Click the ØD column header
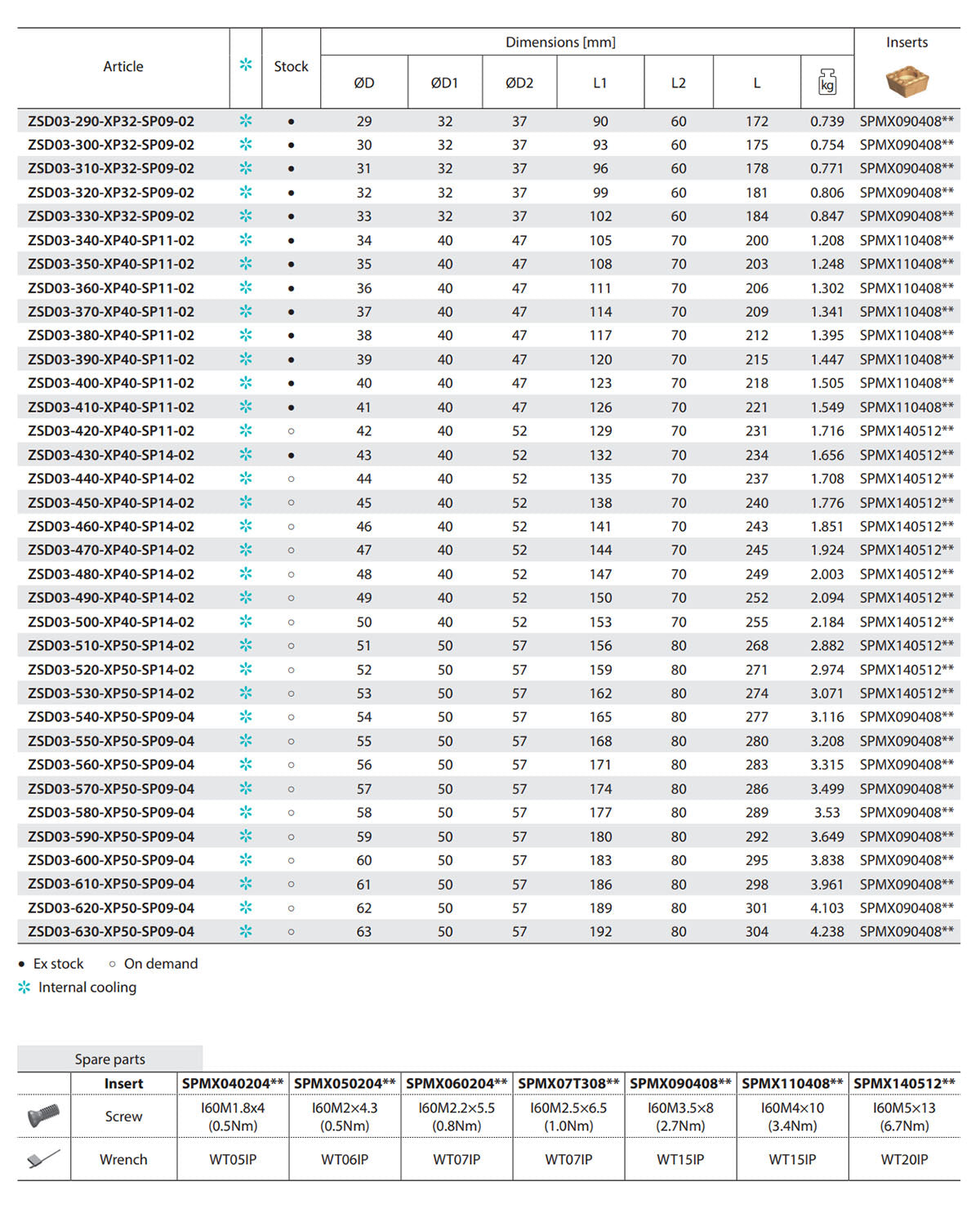Image resolution: width=980 pixels, height=1213 pixels. pos(364,83)
